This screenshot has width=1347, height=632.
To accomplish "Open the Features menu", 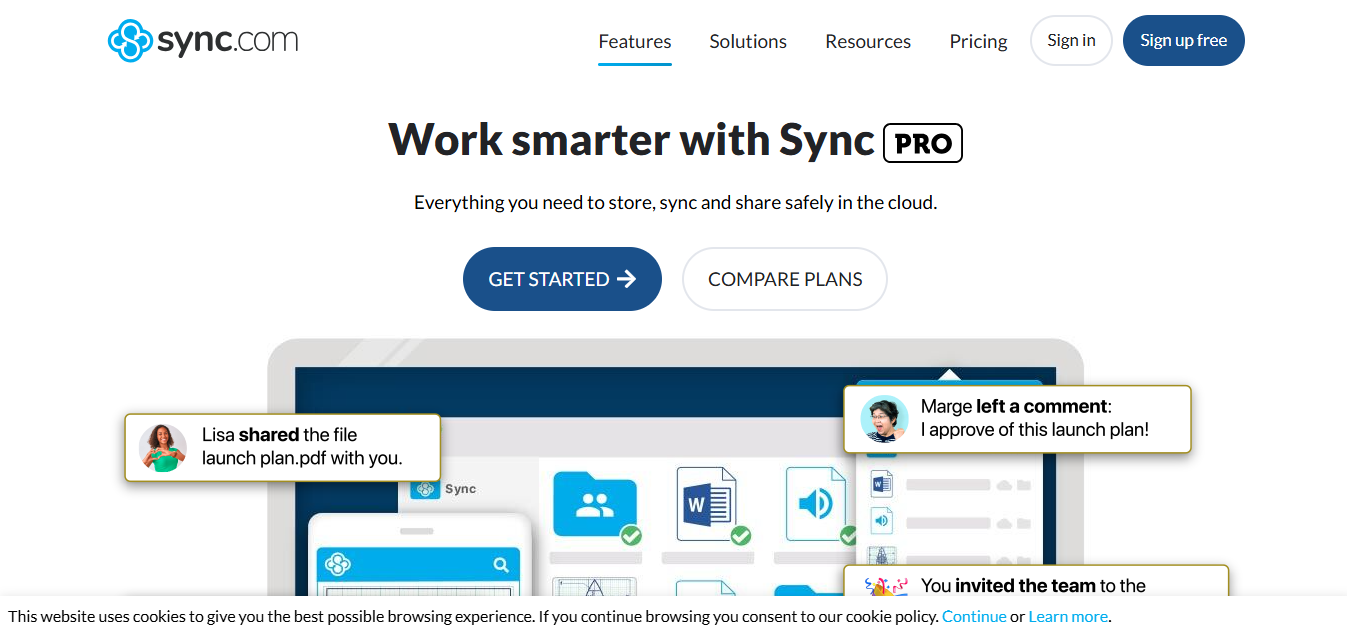I will point(635,41).
